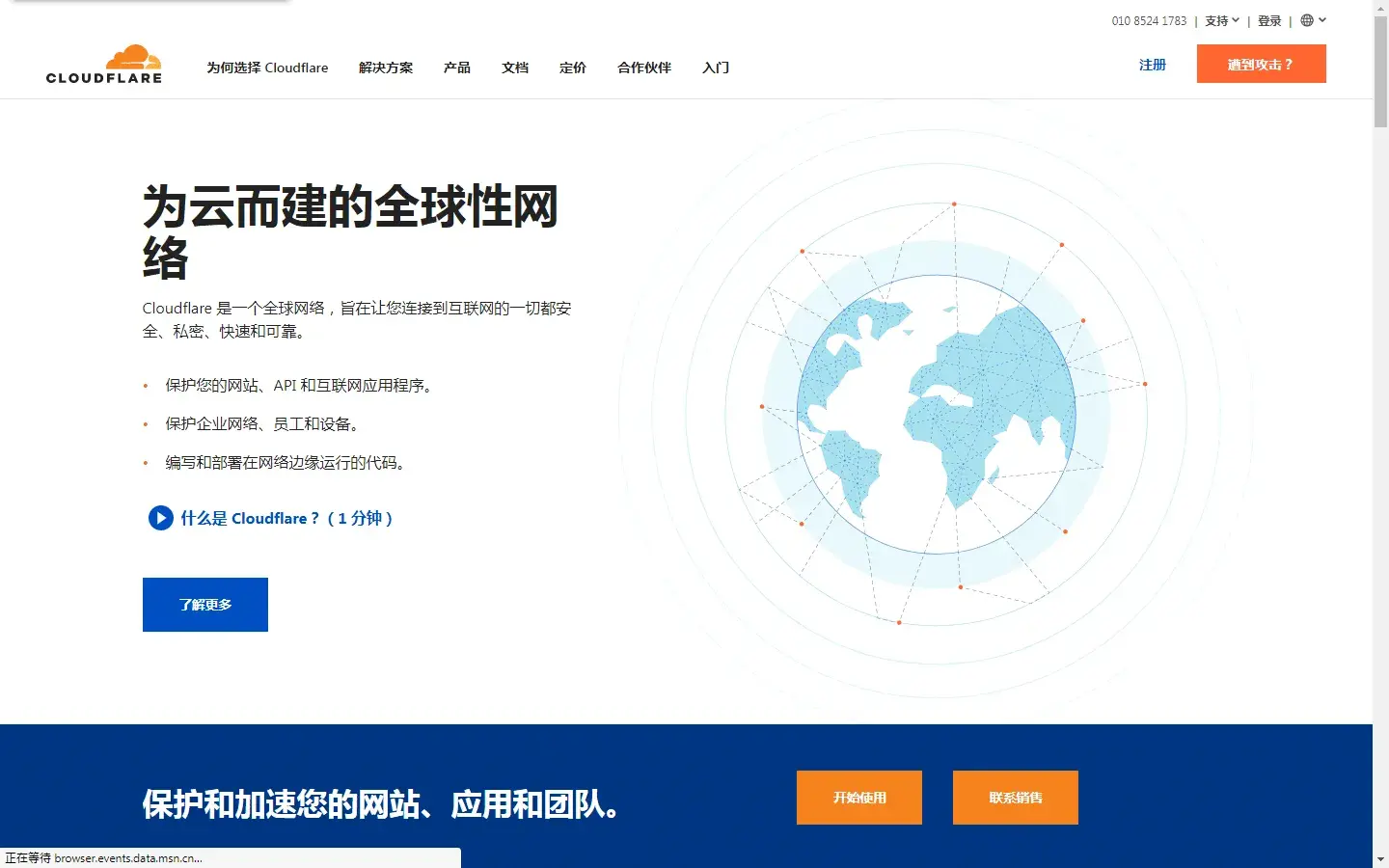Click the blue 了解更多 button
Viewport: 1389px width, 868px height.
pos(205,605)
